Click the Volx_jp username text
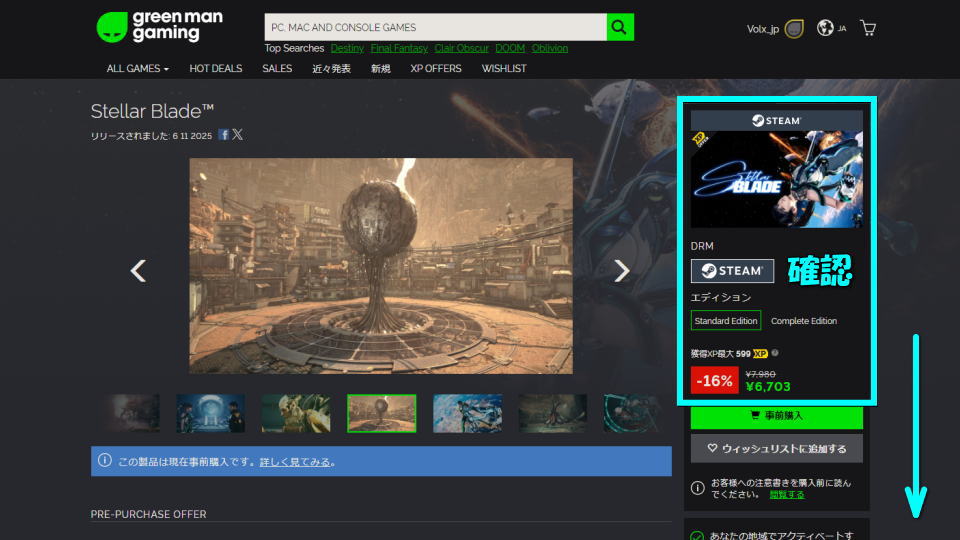The width and height of the screenshot is (960, 540). [763, 29]
